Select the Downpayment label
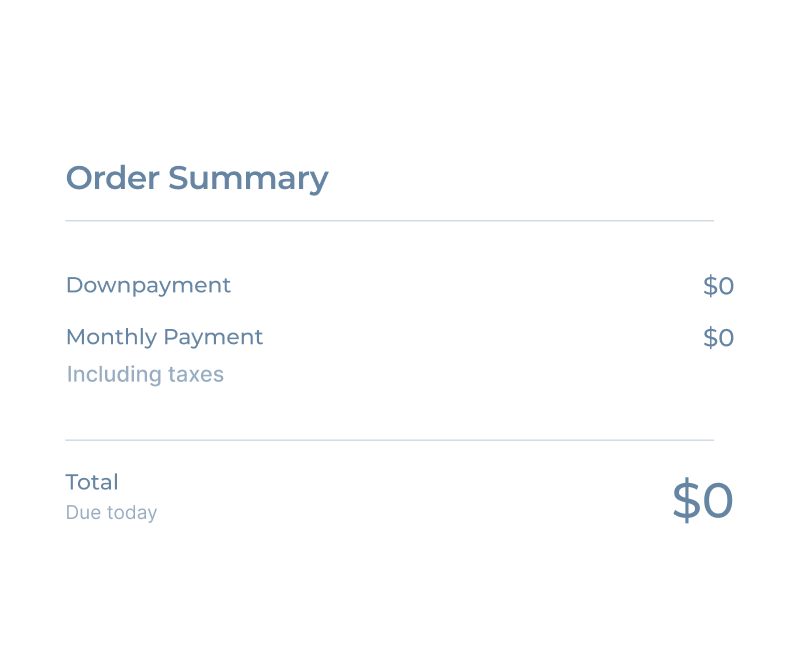 pyautogui.click(x=147, y=286)
